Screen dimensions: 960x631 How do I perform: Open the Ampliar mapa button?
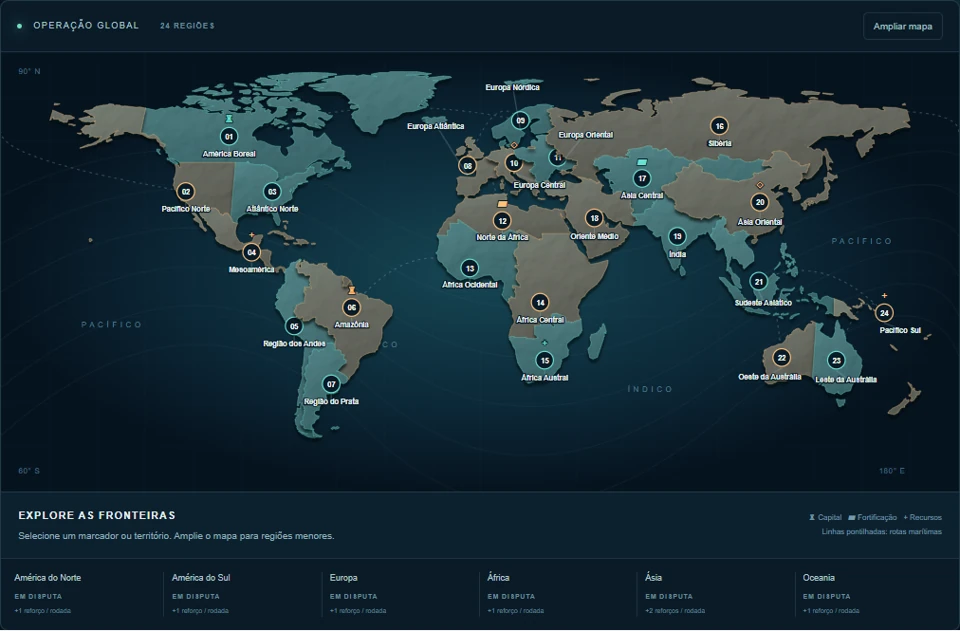pyautogui.click(x=902, y=26)
